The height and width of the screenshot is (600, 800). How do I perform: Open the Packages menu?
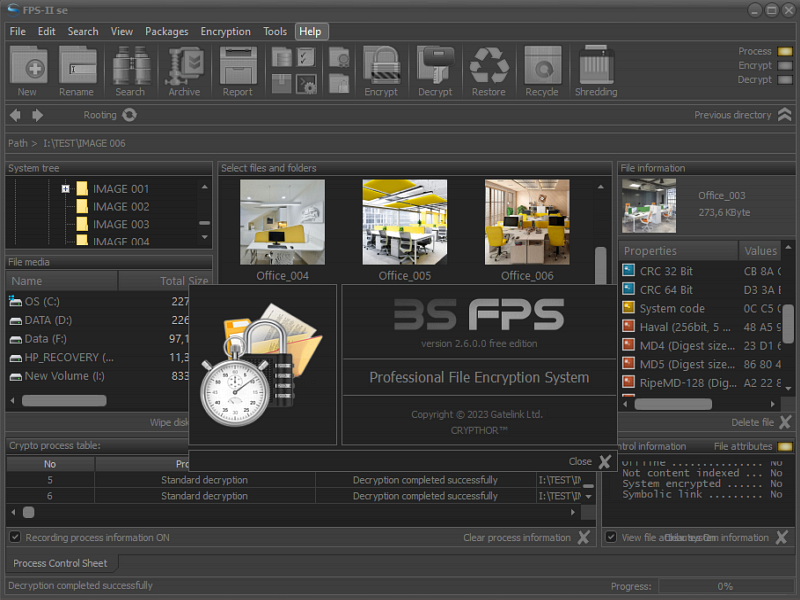166,31
